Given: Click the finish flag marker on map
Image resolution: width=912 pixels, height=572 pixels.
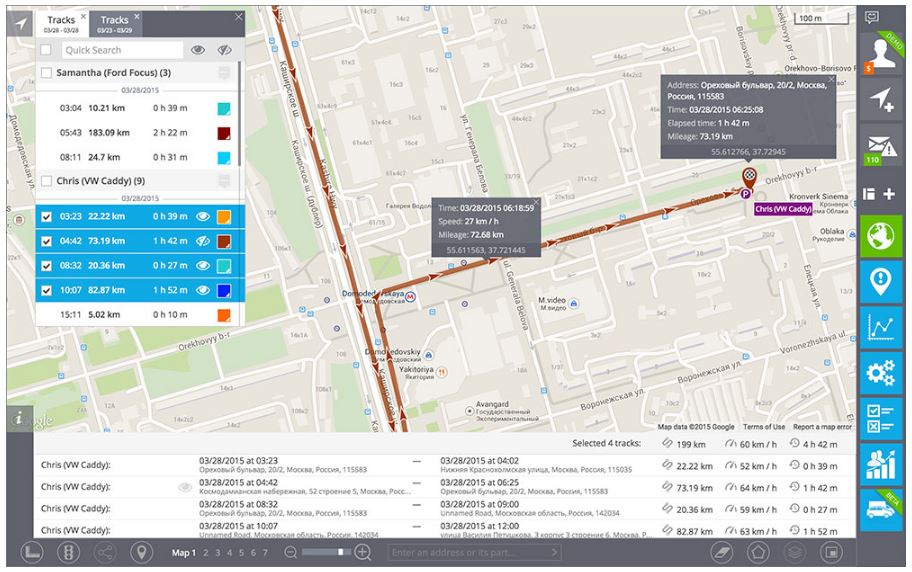Looking at the screenshot, I should [x=749, y=177].
